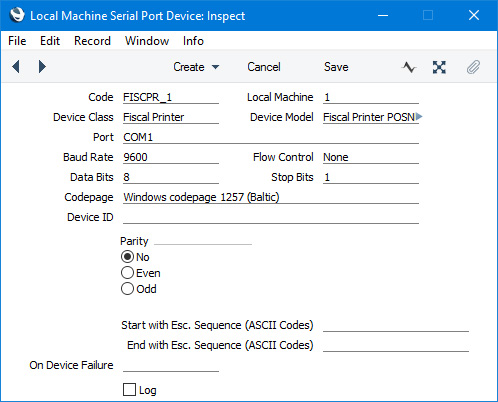Image resolution: width=498 pixels, height=402 pixels.
Task: Click the app logo in title bar
Action: tap(17, 15)
